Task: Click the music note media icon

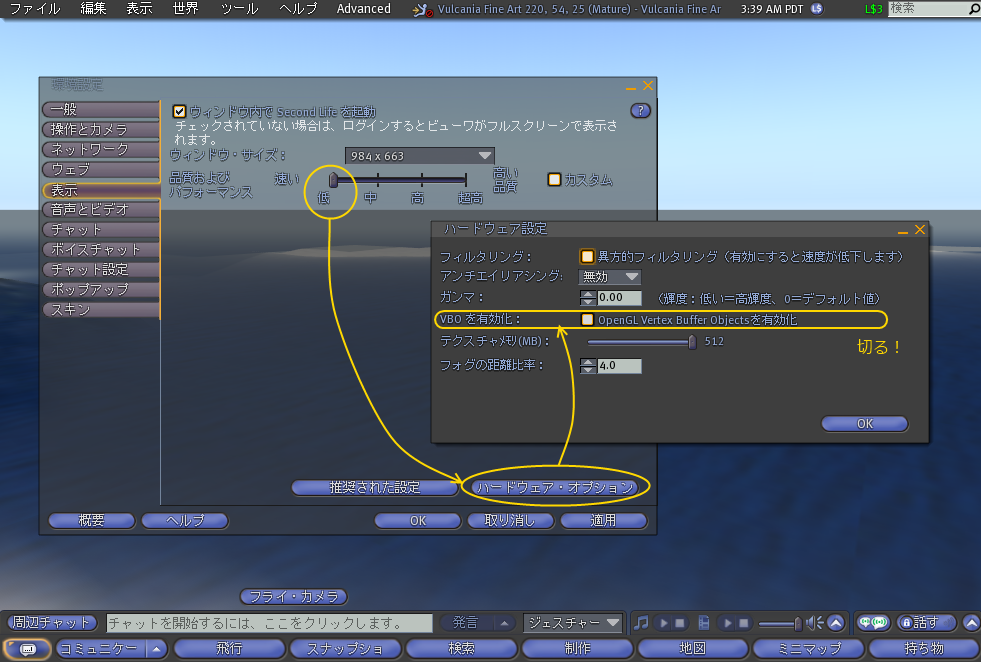Action: [641, 622]
